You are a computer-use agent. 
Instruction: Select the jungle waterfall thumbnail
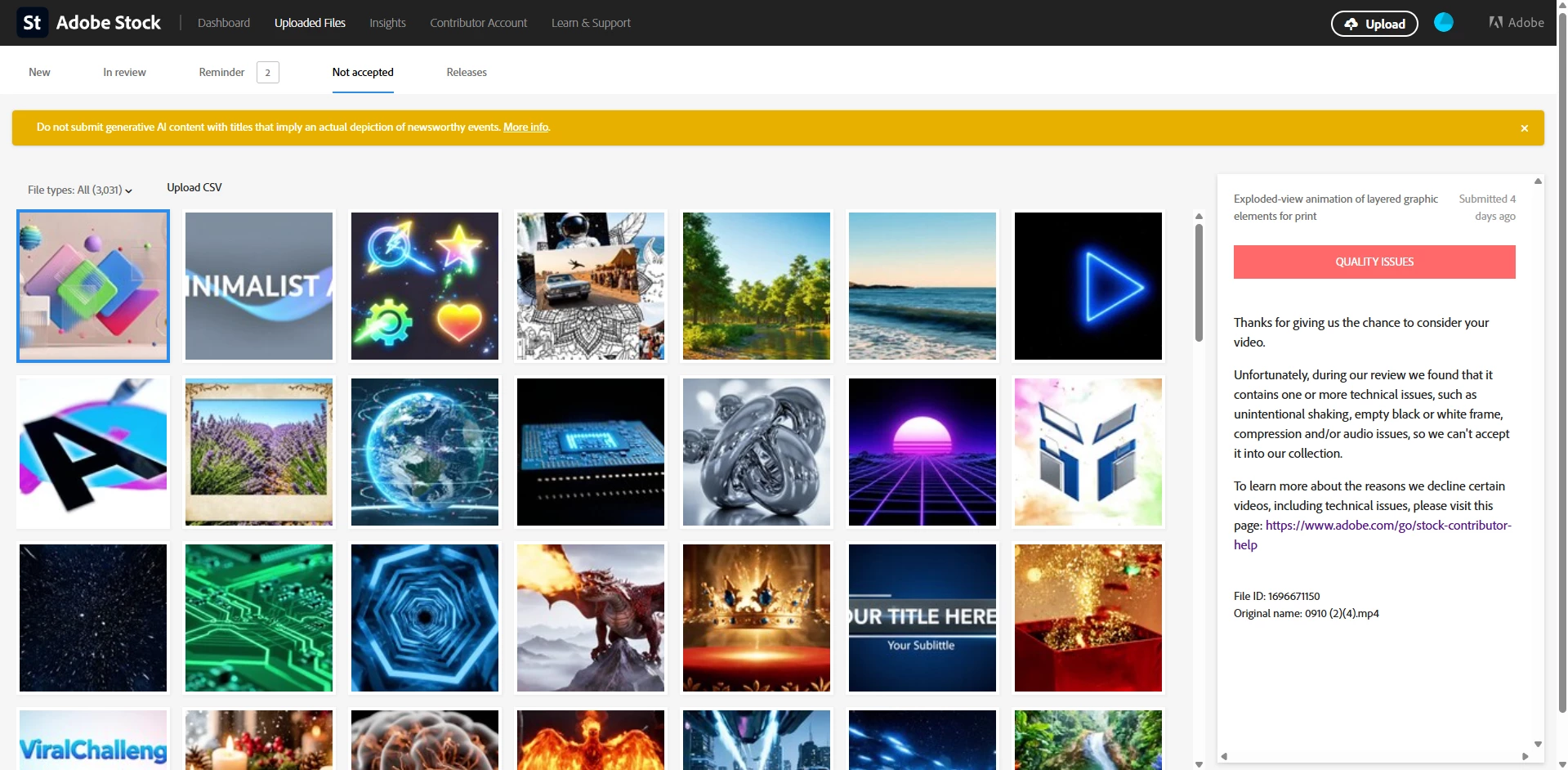pyautogui.click(x=1088, y=740)
